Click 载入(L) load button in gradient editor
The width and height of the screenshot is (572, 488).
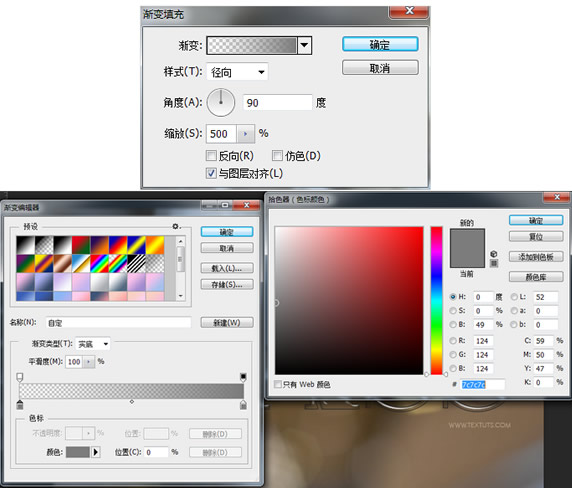(227, 268)
